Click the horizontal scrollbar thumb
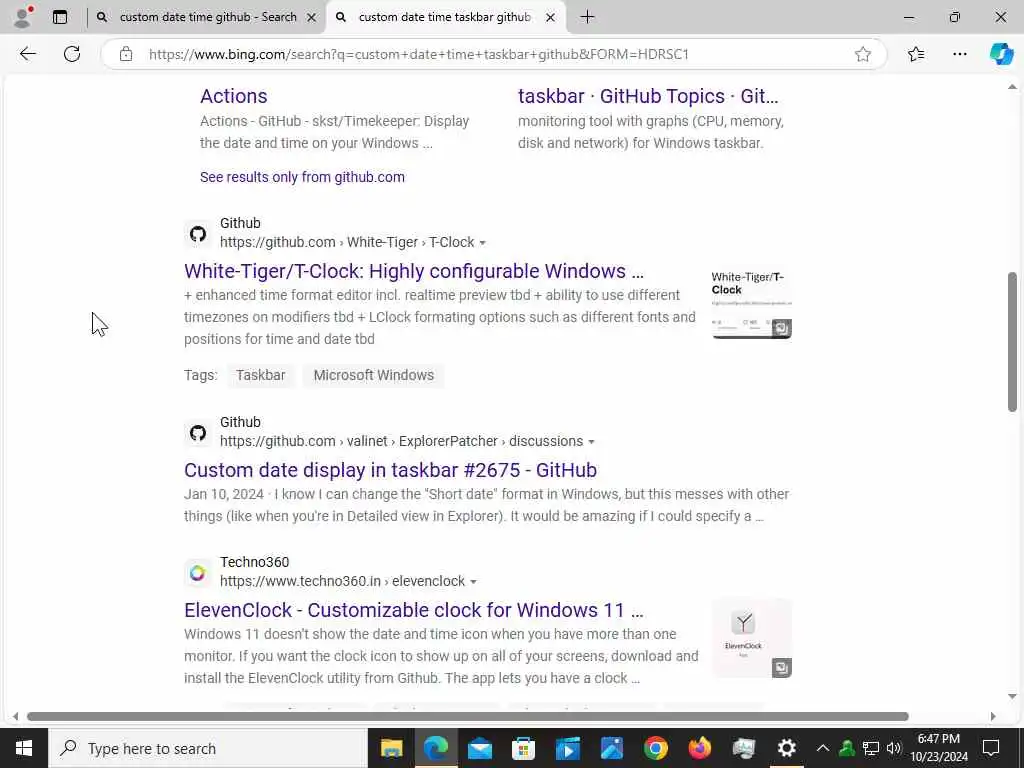Image resolution: width=1024 pixels, height=768 pixels. click(468, 716)
